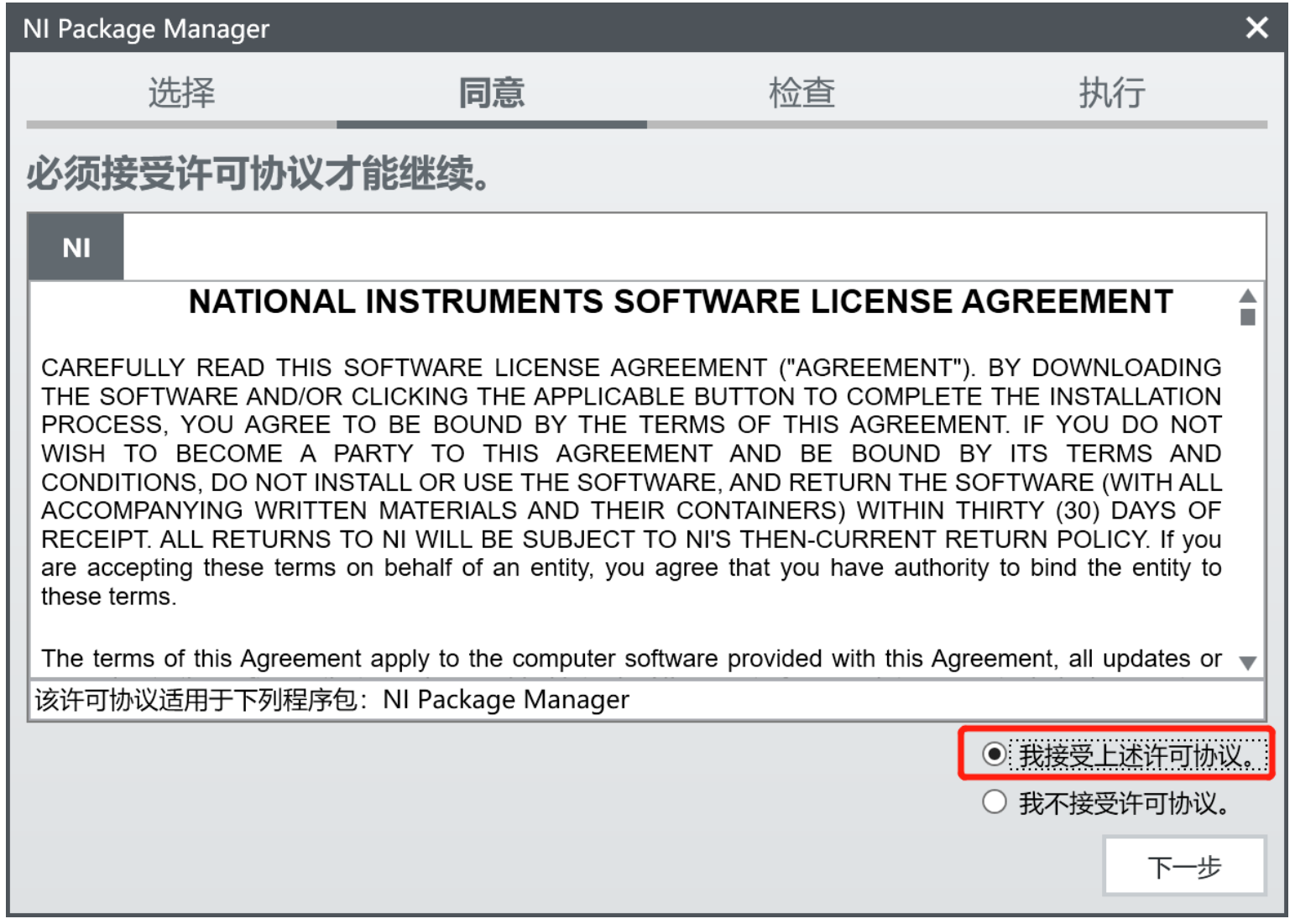Select 我接受上述许可协议 radio button
Screen dimensions: 1295x924
995,754
